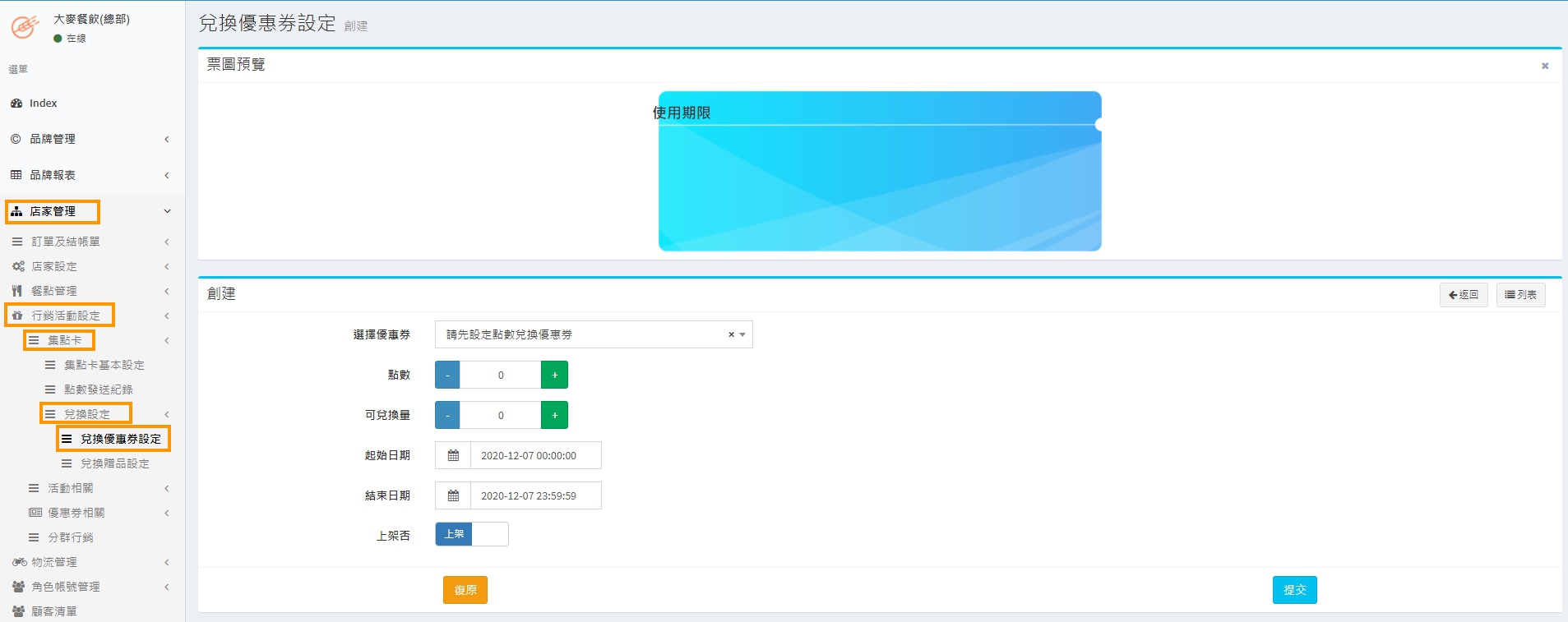Image resolution: width=1568 pixels, height=622 pixels.
Task: Click the 返回 back button
Action: click(x=1463, y=295)
